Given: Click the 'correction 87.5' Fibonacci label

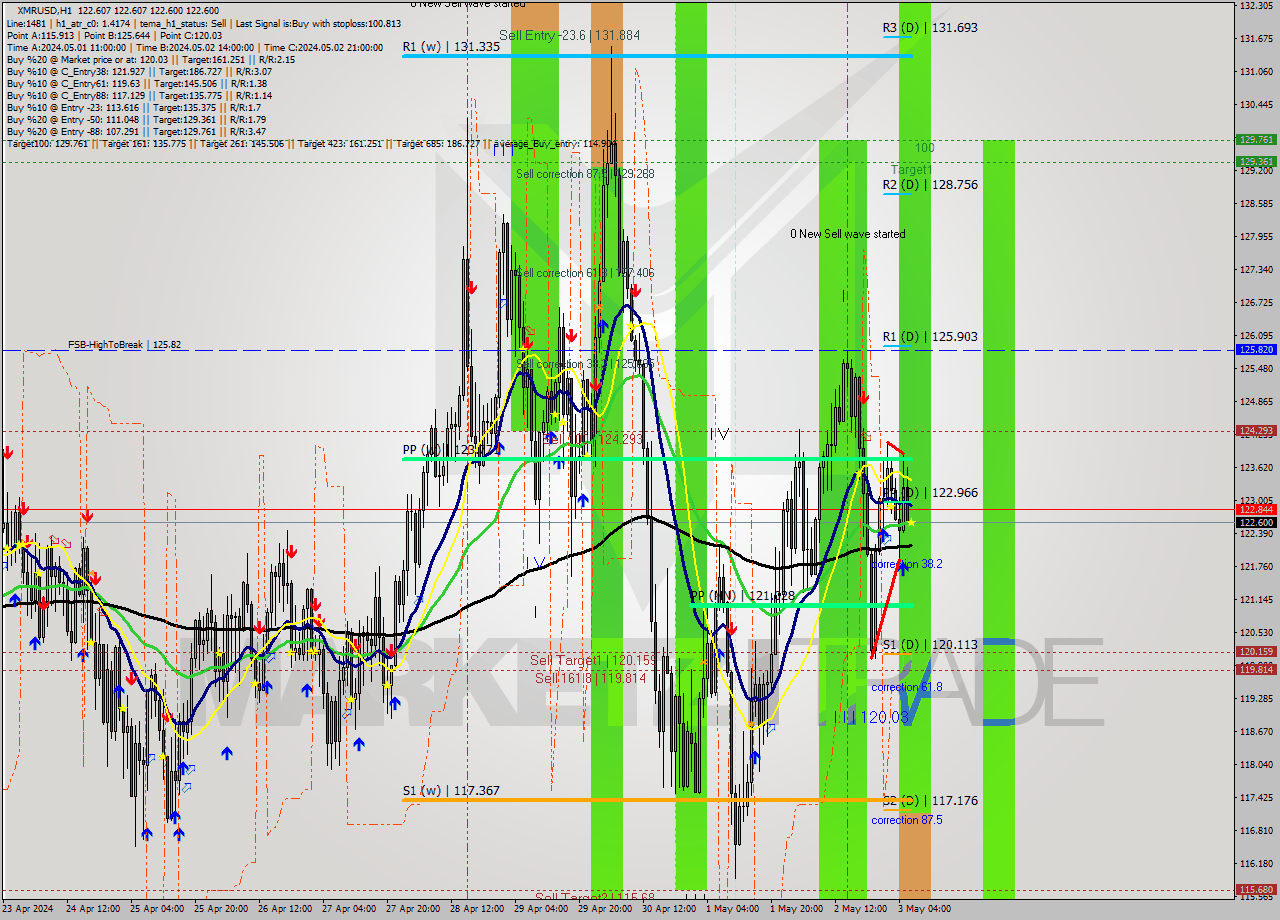Looking at the screenshot, I should click(906, 820).
